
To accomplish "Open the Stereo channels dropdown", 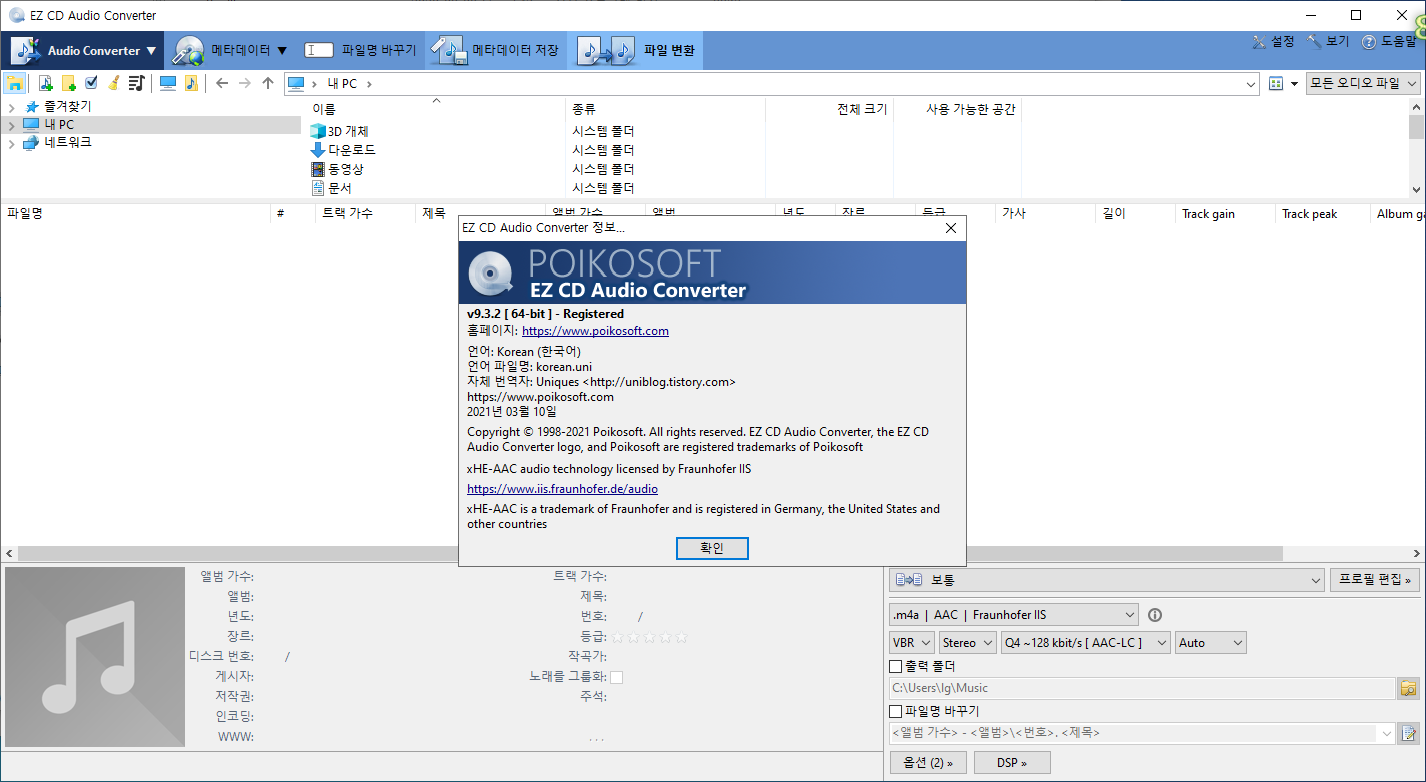I will [968, 643].
